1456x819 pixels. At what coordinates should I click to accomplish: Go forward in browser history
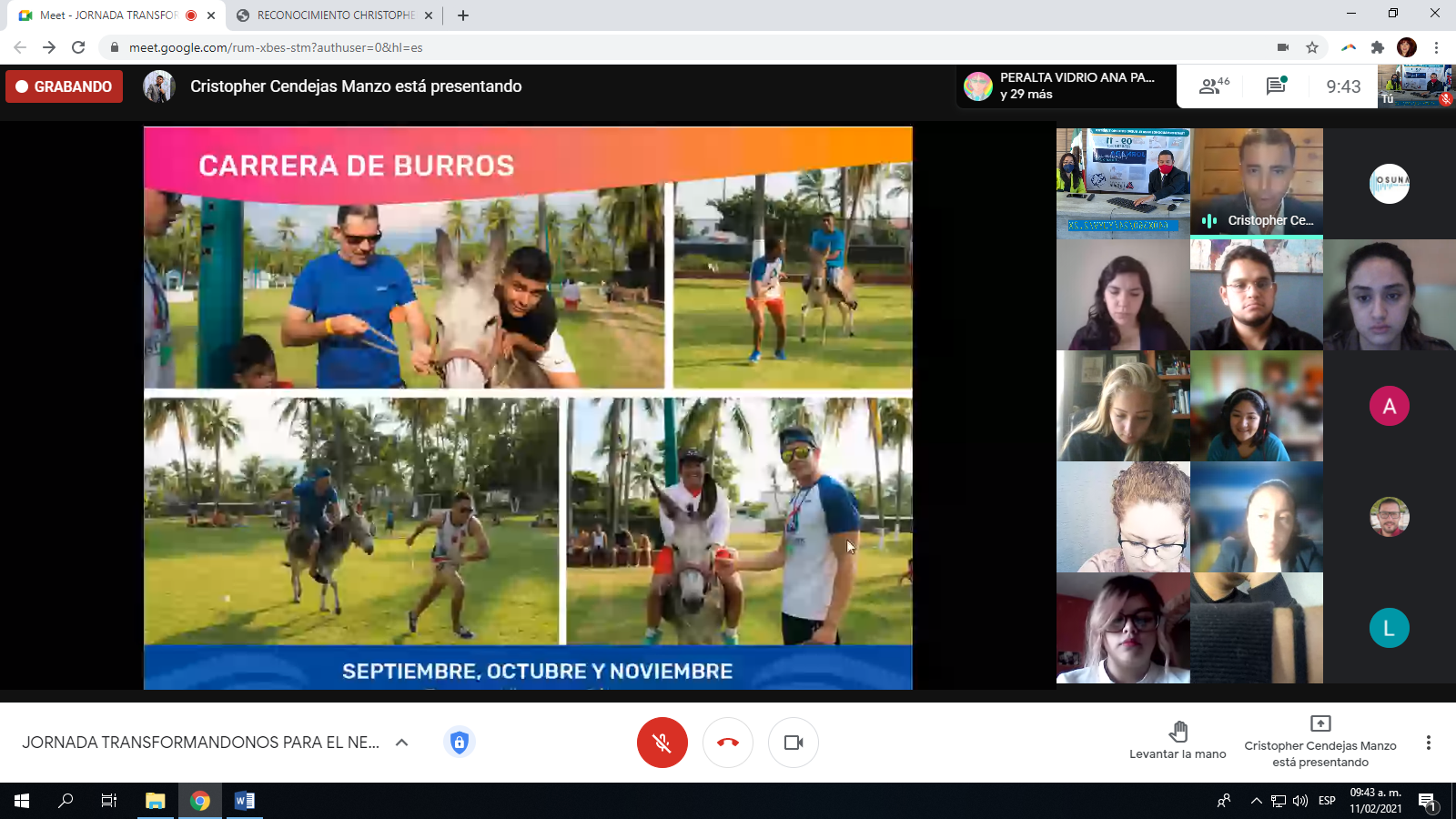coord(49,47)
